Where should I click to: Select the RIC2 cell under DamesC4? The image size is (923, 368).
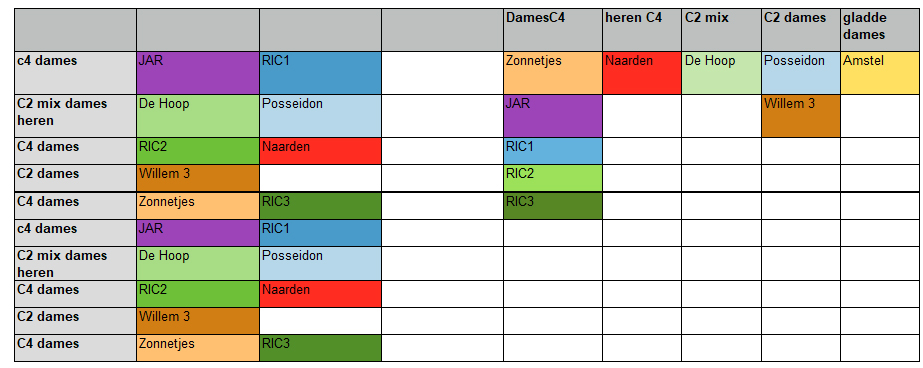pos(553,178)
